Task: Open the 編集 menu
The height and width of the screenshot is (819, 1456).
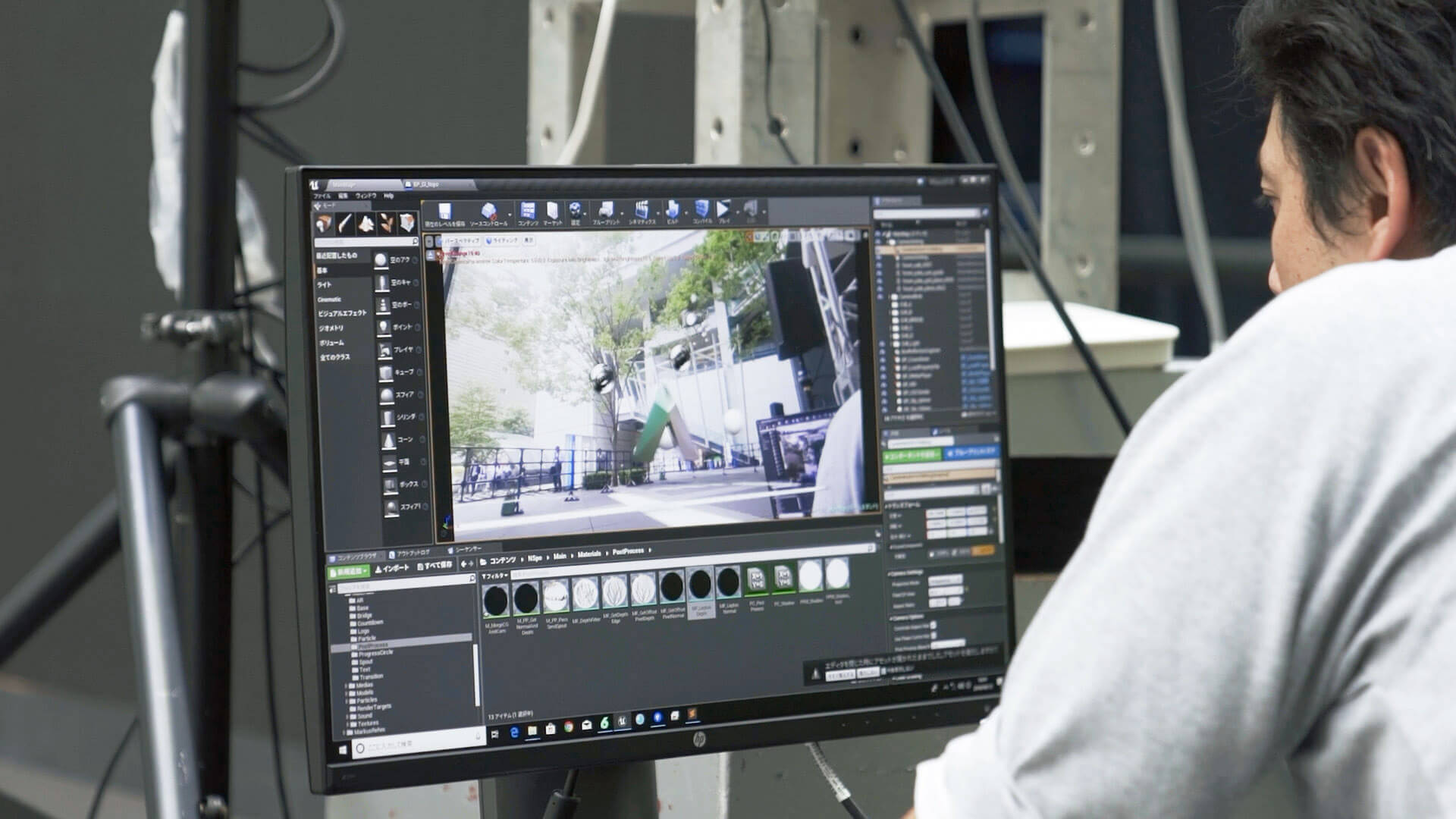Action: (x=343, y=196)
